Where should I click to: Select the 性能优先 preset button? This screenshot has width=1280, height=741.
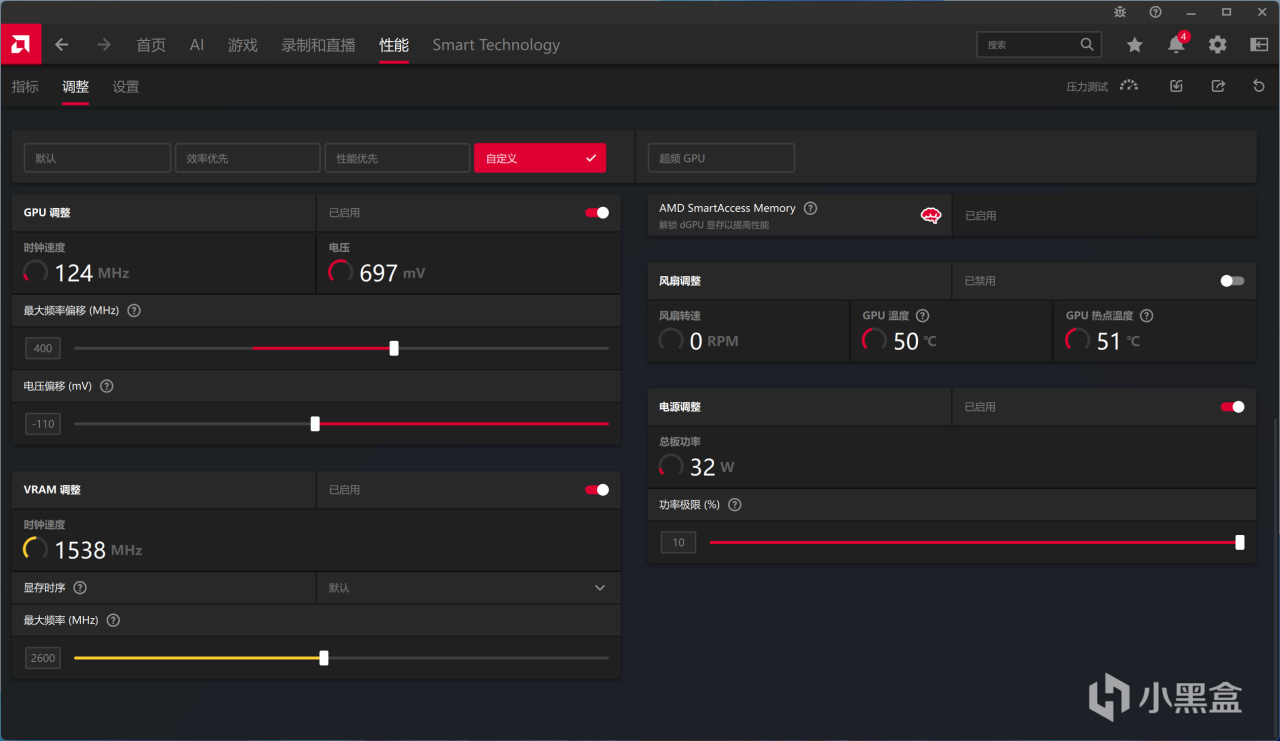(397, 158)
